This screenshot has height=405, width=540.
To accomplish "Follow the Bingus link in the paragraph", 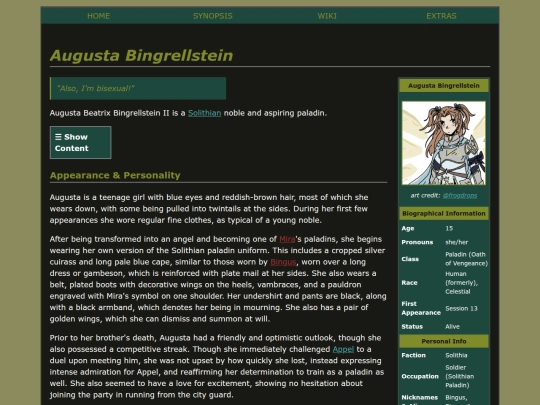I will pos(283,262).
